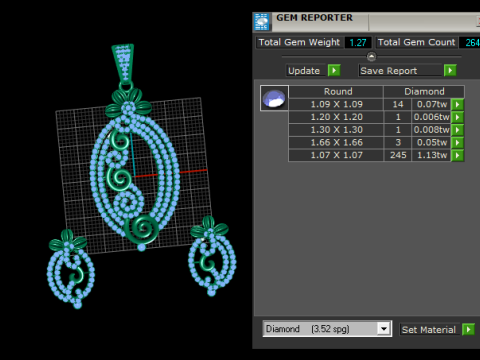Click the count cell showing 245
The height and width of the screenshot is (360, 480).
pos(398,155)
